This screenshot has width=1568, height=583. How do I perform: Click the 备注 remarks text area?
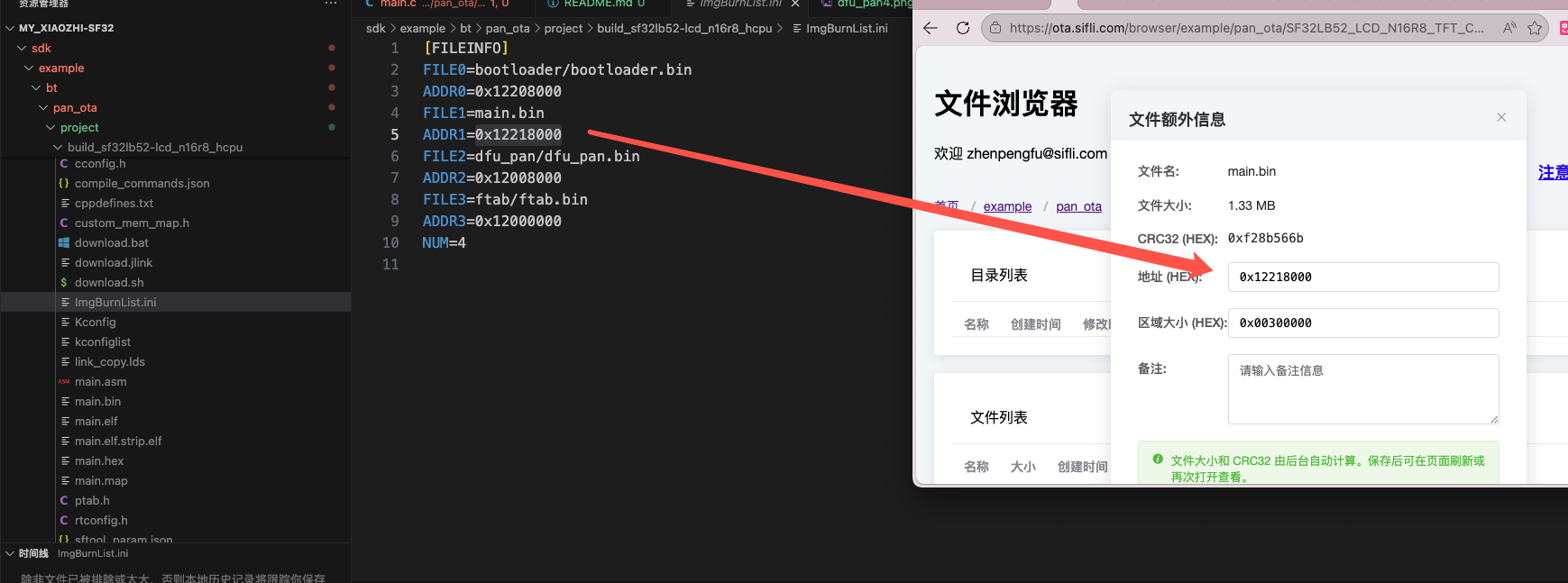coord(1362,388)
